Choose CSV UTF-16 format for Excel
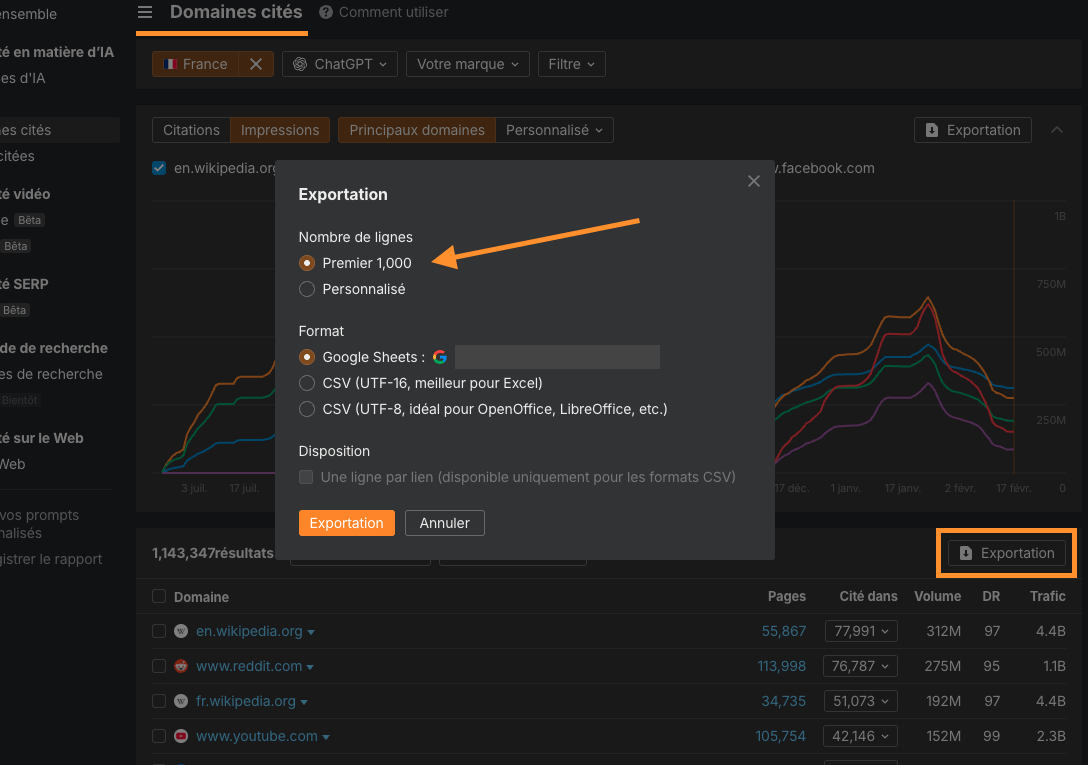Image resolution: width=1088 pixels, height=765 pixels. [307, 383]
